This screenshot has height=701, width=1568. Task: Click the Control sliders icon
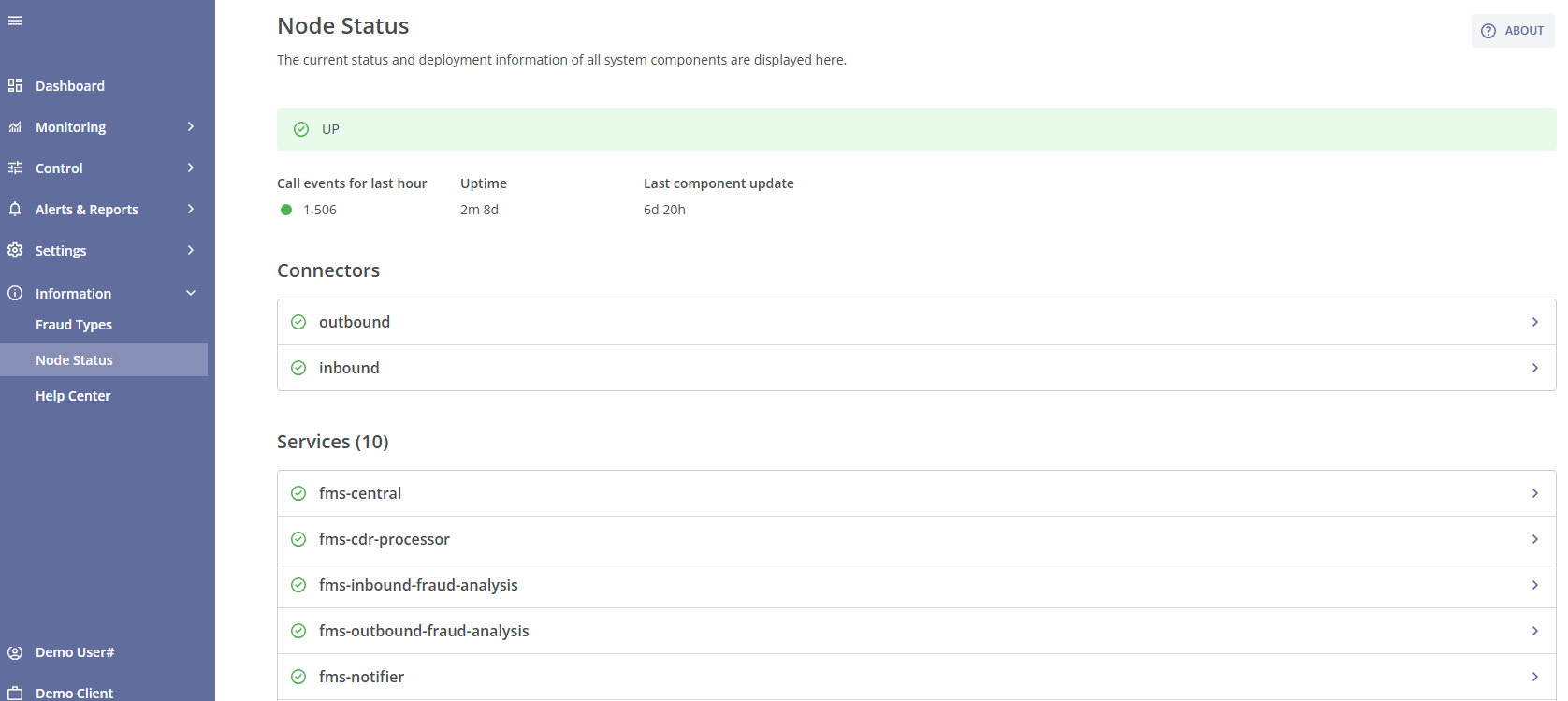click(15, 168)
